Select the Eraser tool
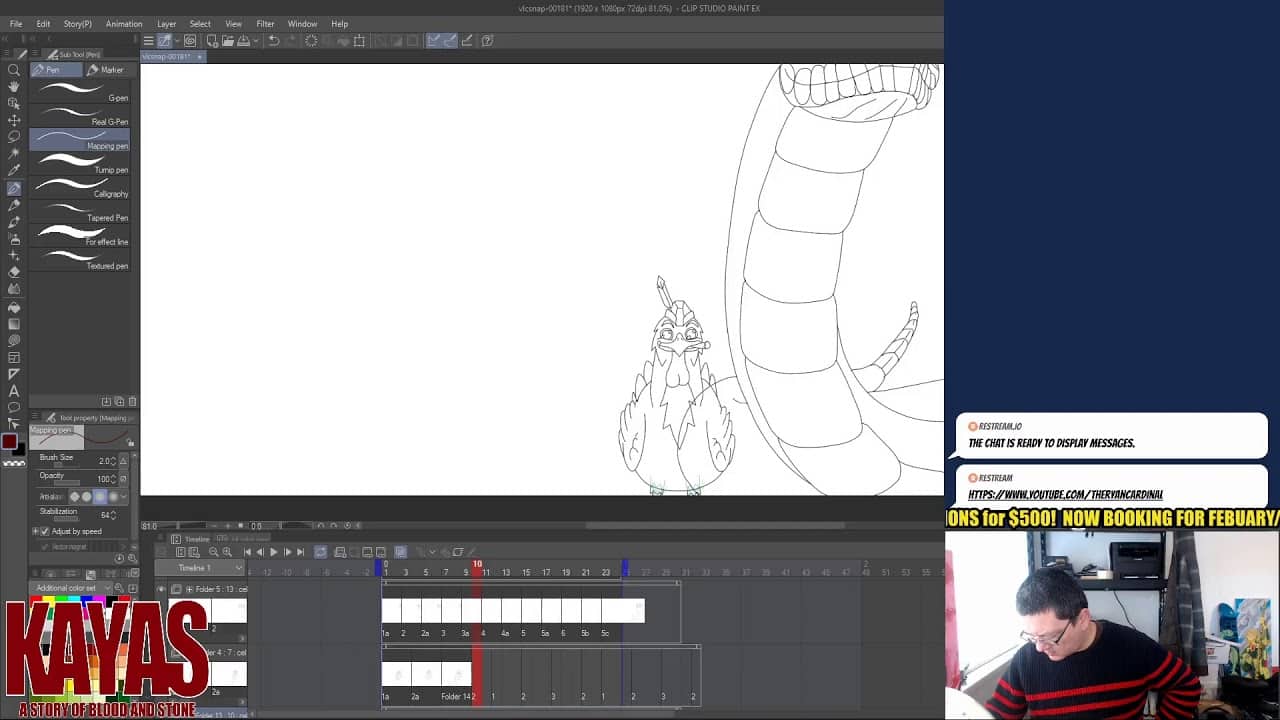The image size is (1280, 720). [x=14, y=272]
